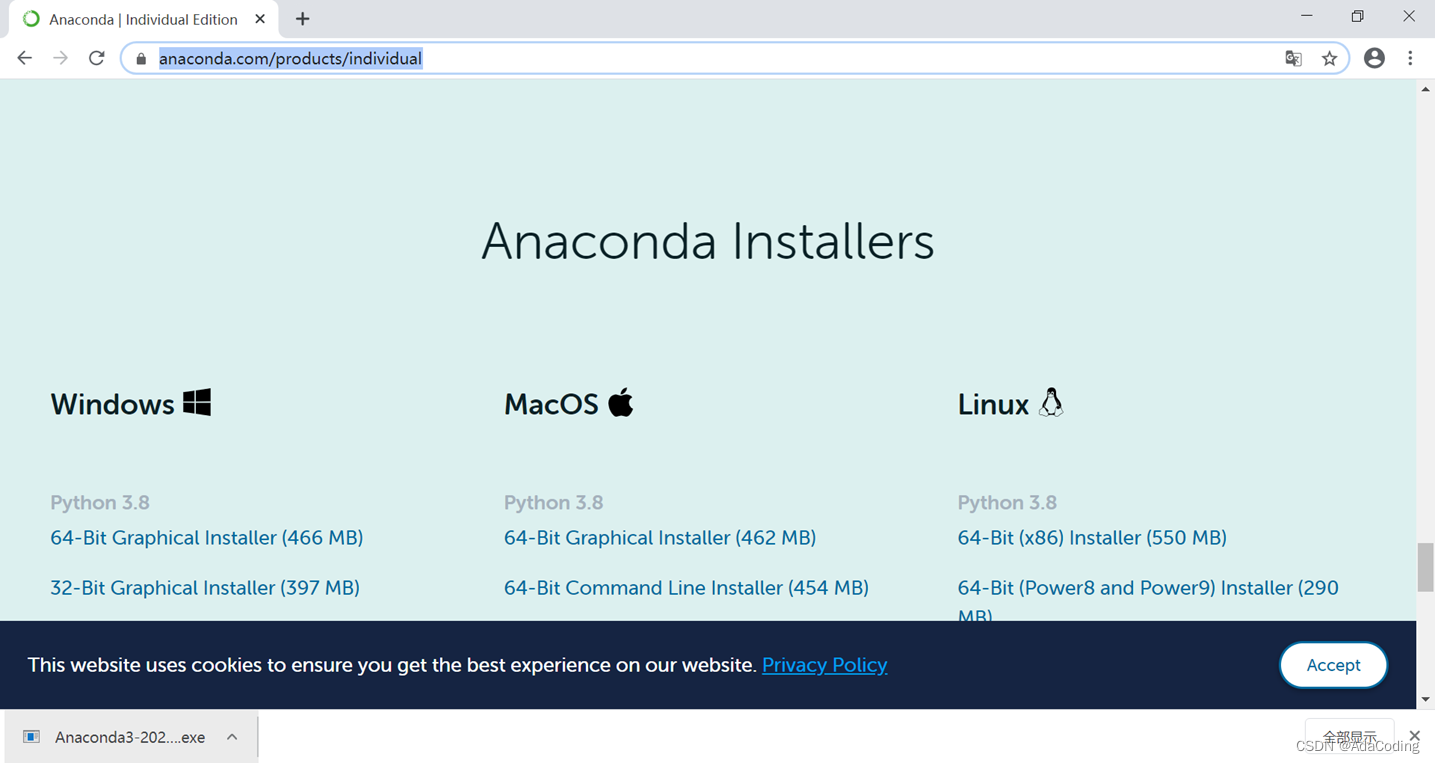Minimize the Chrome window
1435x763 pixels.
coord(1306,16)
